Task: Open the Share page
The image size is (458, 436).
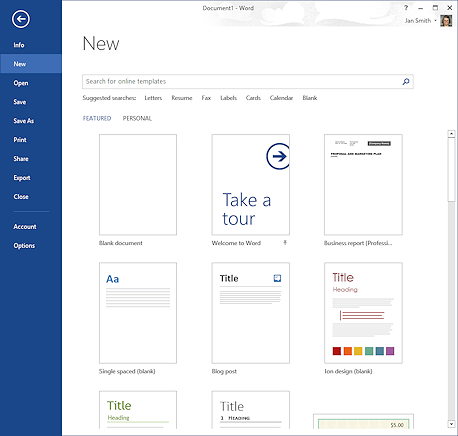Action: click(21, 159)
